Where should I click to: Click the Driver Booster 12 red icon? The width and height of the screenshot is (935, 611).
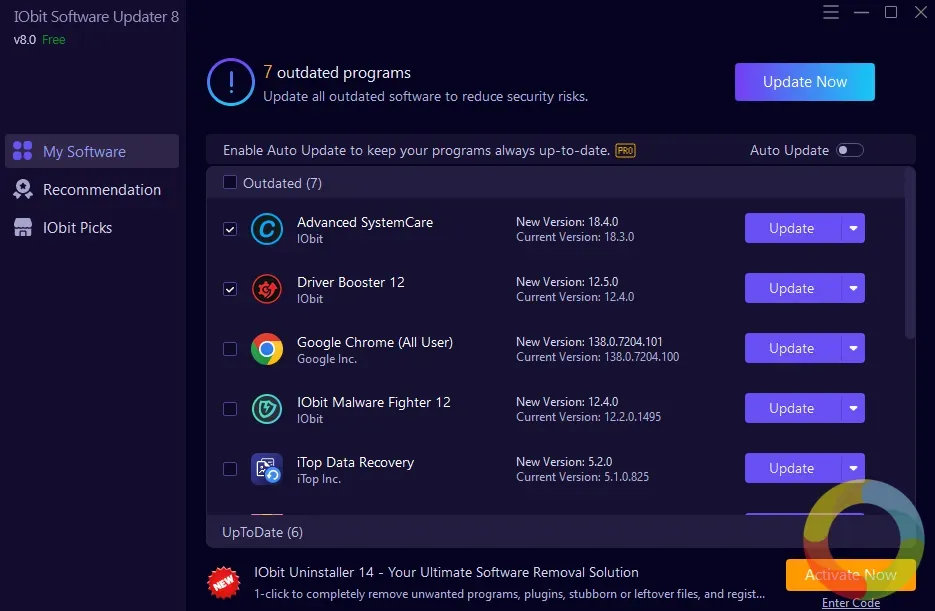tap(267, 289)
